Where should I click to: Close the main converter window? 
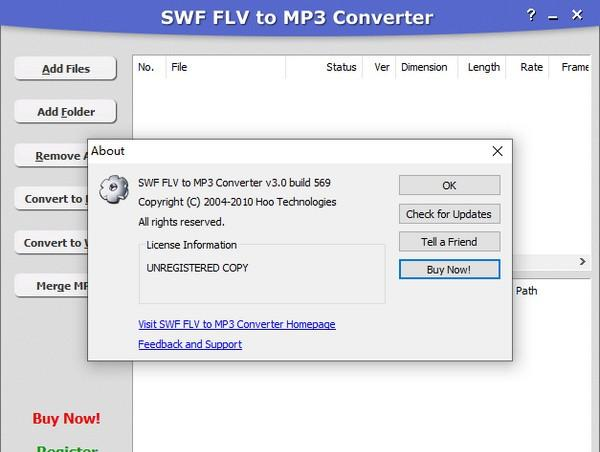[x=577, y=15]
